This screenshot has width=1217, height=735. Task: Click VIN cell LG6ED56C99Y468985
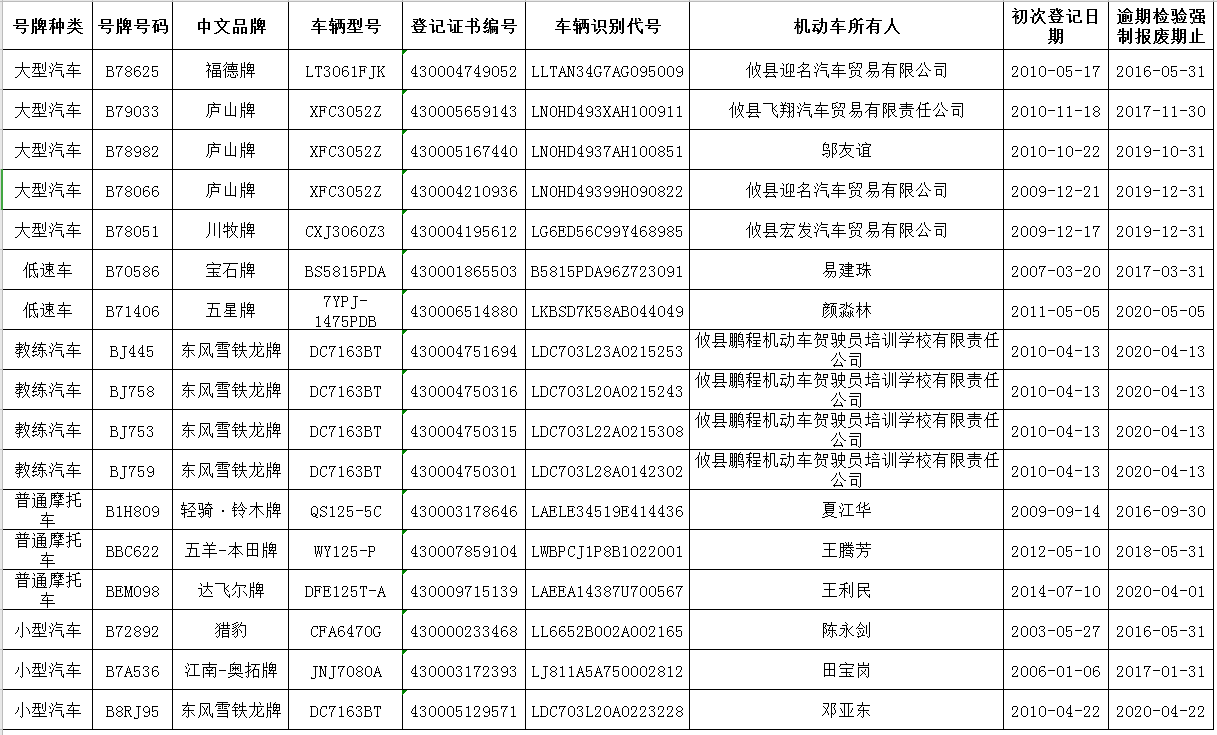pyautogui.click(x=608, y=231)
